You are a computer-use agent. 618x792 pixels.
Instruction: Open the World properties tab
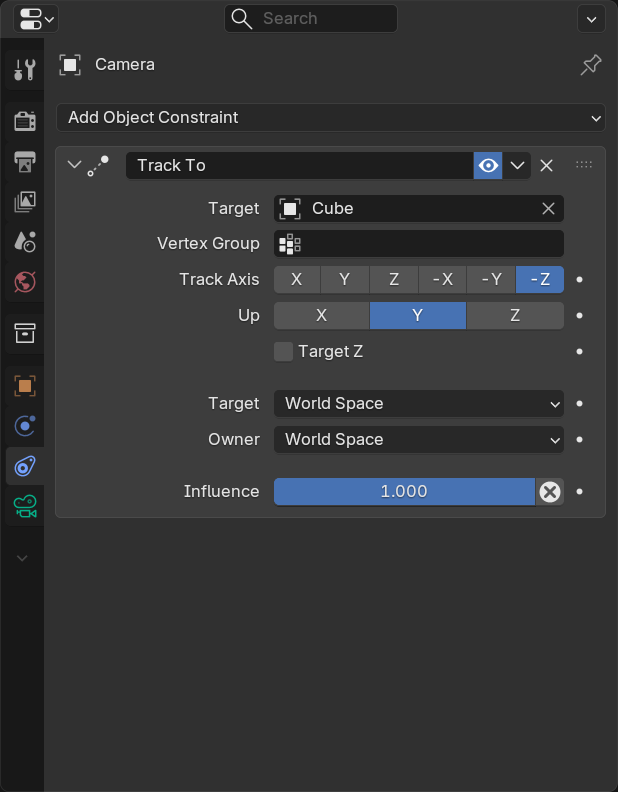pyautogui.click(x=25, y=282)
